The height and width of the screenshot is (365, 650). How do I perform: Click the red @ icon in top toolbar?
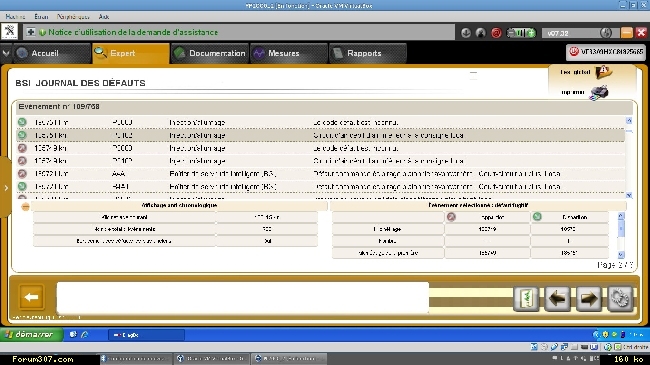point(496,33)
